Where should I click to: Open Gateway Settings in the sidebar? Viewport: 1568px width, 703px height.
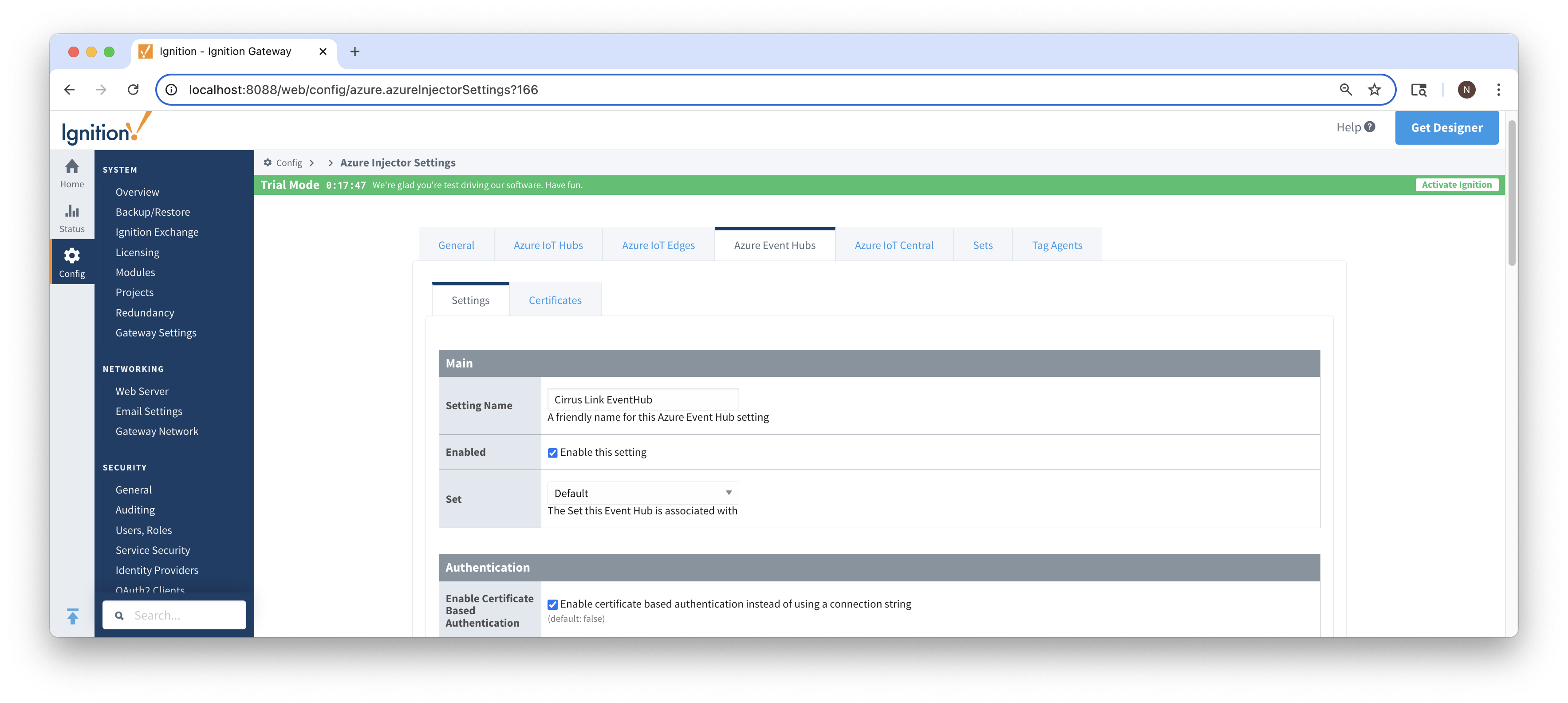[x=156, y=332]
